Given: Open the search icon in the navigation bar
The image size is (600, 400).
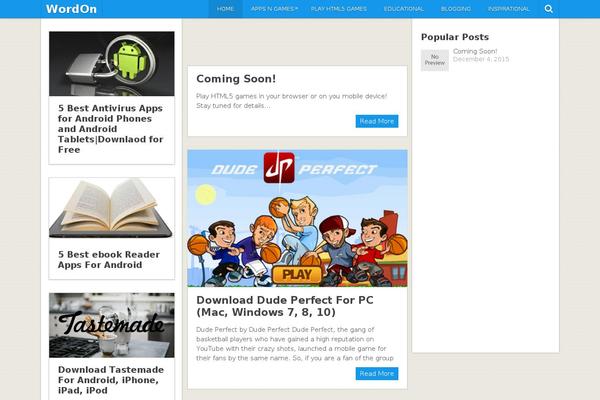Looking at the screenshot, I should click(x=548, y=9).
